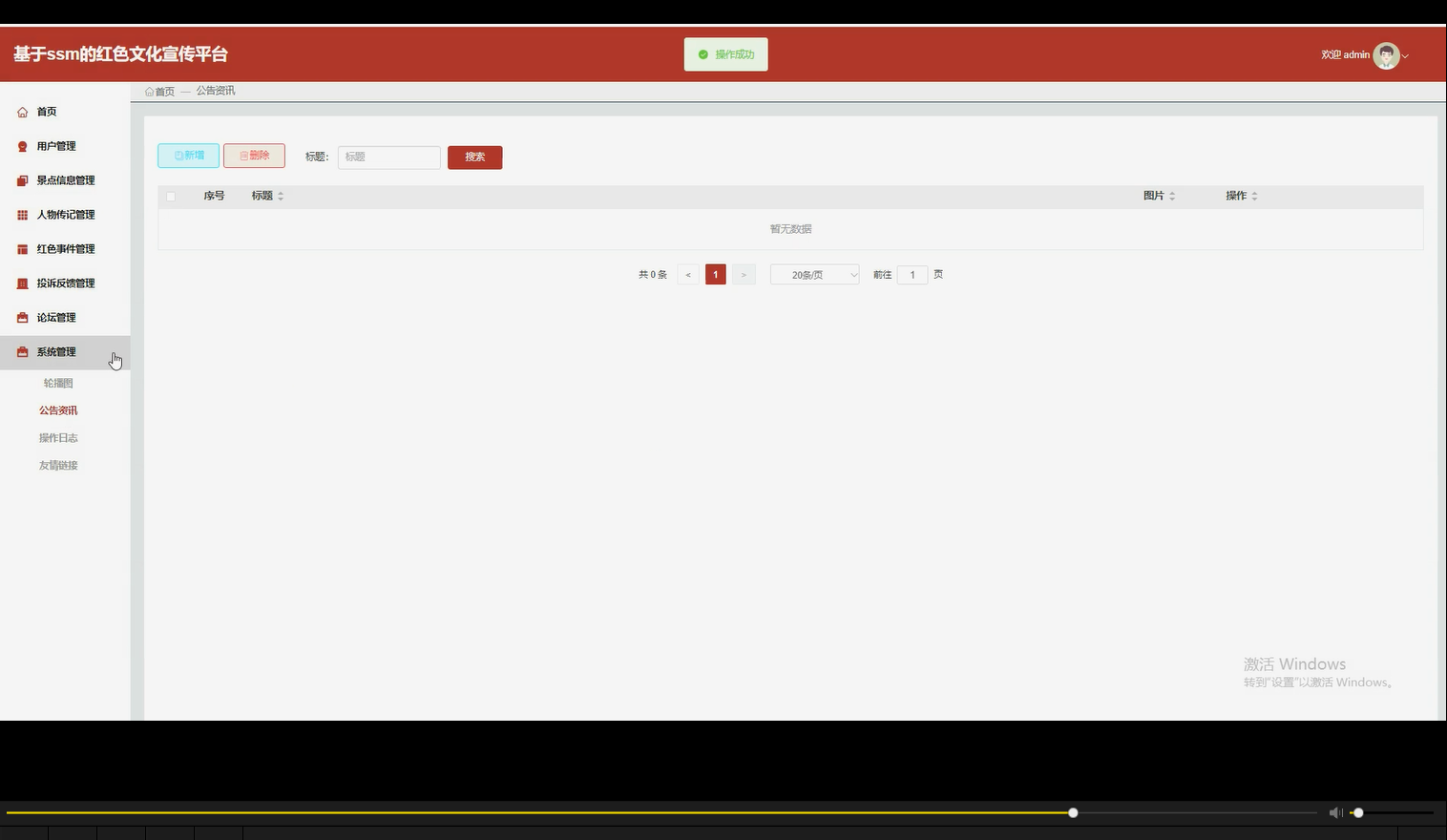
Task: Expand the admin account dropdown arrow
Action: (x=1405, y=56)
